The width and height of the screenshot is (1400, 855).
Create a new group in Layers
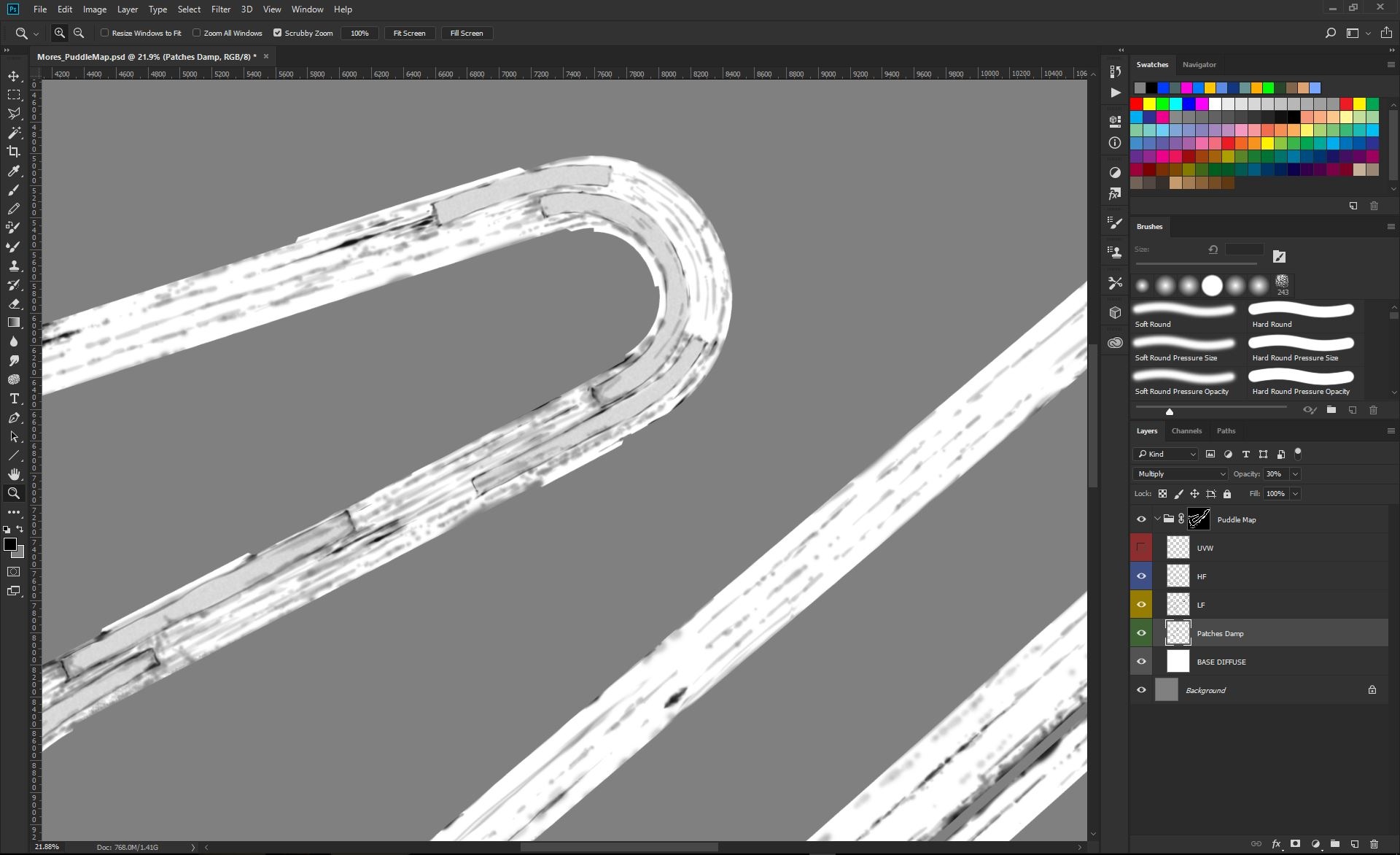click(1335, 844)
